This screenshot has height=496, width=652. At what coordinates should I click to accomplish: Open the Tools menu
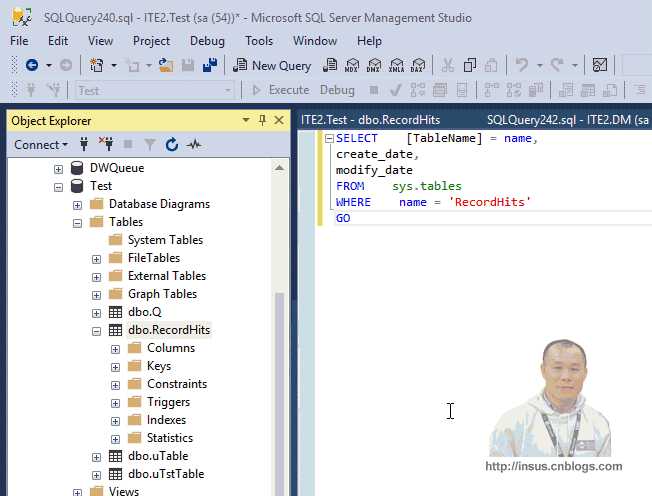[259, 41]
